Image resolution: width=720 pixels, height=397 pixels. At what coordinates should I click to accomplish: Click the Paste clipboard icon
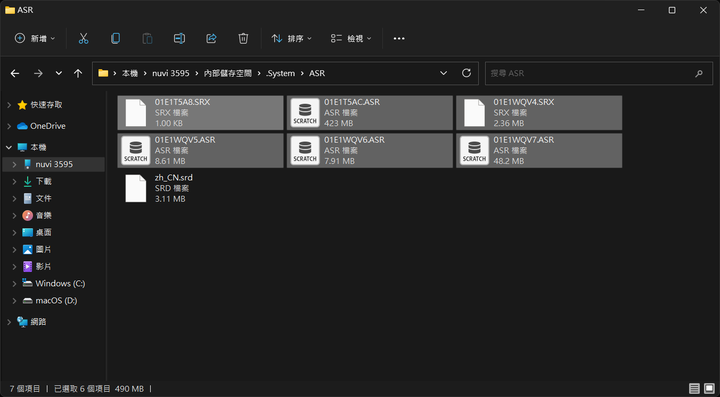(x=147, y=39)
